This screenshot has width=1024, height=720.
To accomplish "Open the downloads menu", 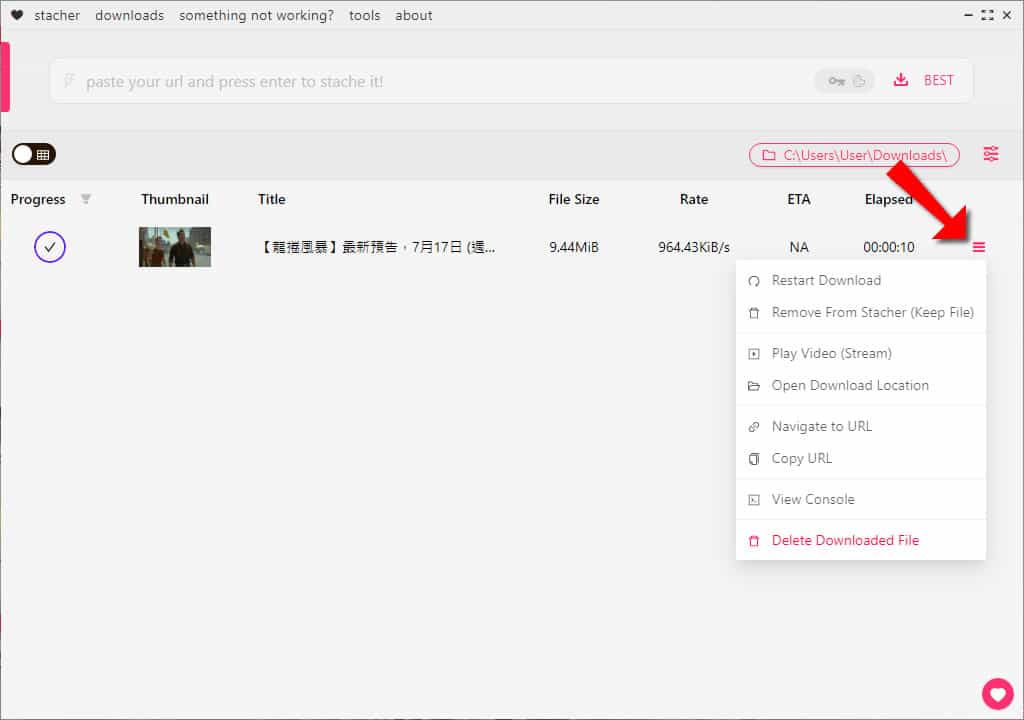I will 129,15.
